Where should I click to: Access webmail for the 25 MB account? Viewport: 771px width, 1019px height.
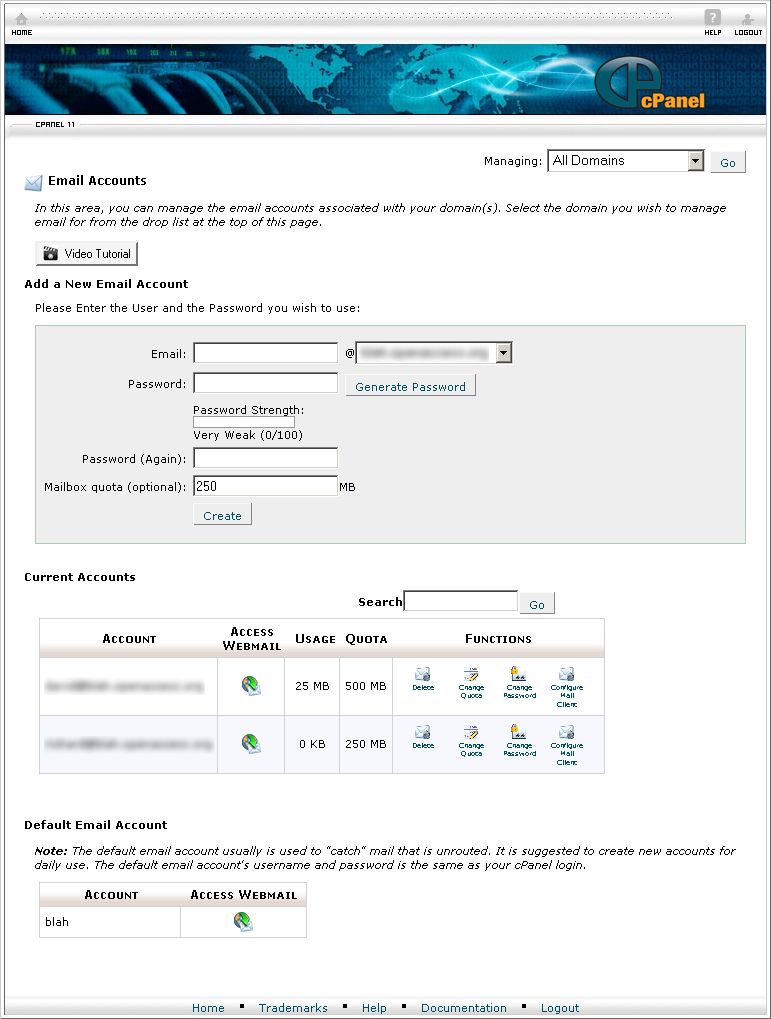(x=251, y=686)
